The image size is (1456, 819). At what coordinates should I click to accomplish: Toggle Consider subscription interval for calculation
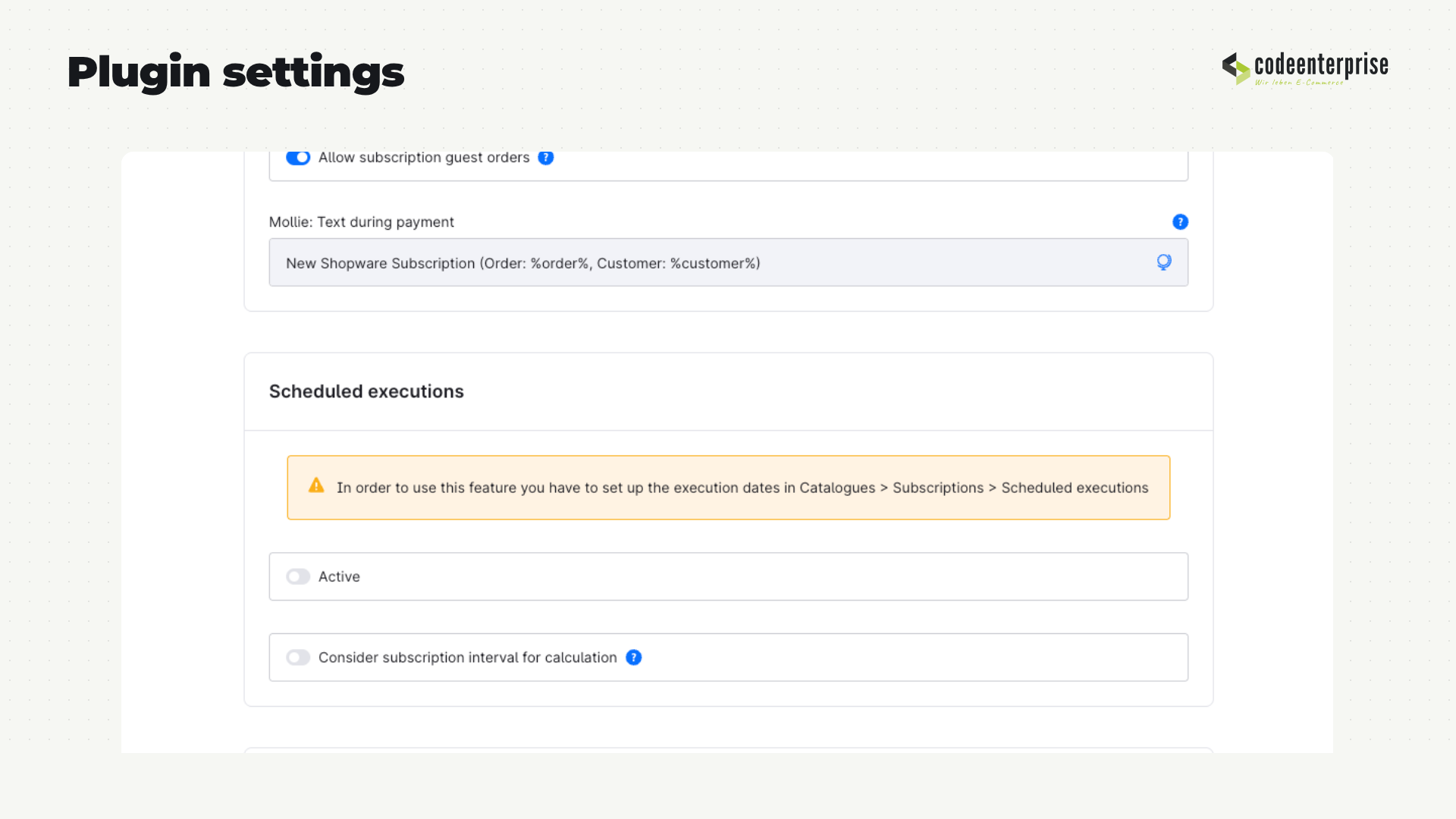tap(298, 657)
